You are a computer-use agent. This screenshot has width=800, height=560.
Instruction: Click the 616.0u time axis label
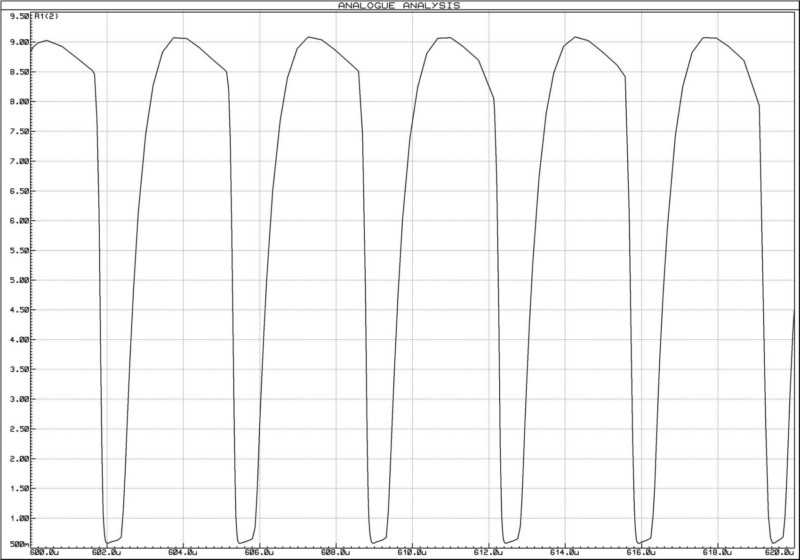642,552
